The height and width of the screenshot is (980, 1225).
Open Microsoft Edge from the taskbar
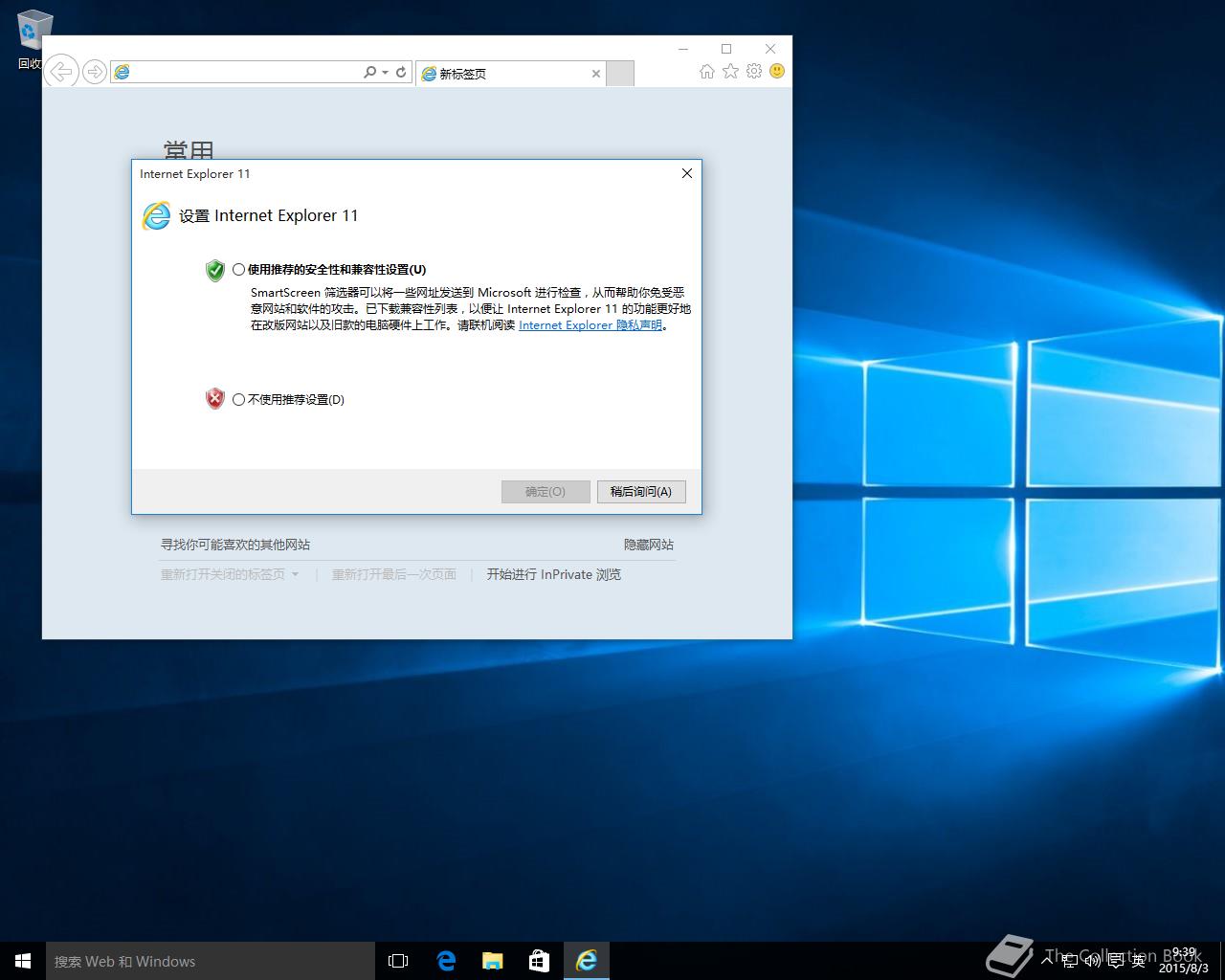click(446, 961)
